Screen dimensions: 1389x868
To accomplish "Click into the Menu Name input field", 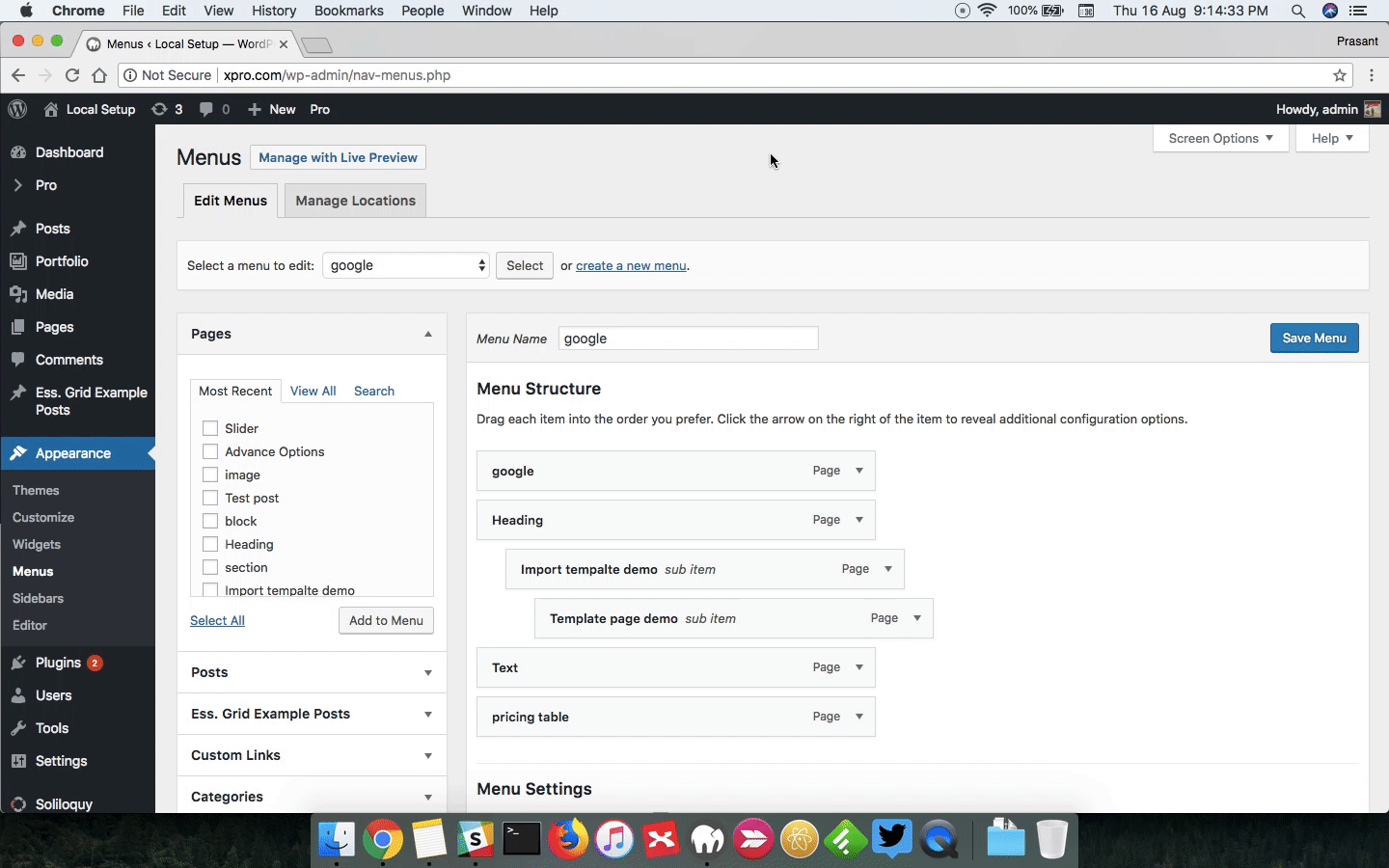I will (x=688, y=339).
